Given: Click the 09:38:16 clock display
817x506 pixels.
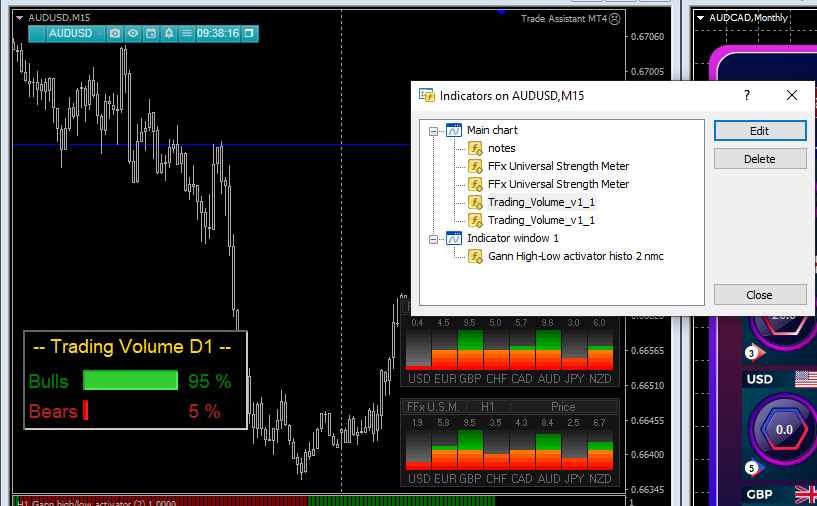Looking at the screenshot, I should 218,33.
